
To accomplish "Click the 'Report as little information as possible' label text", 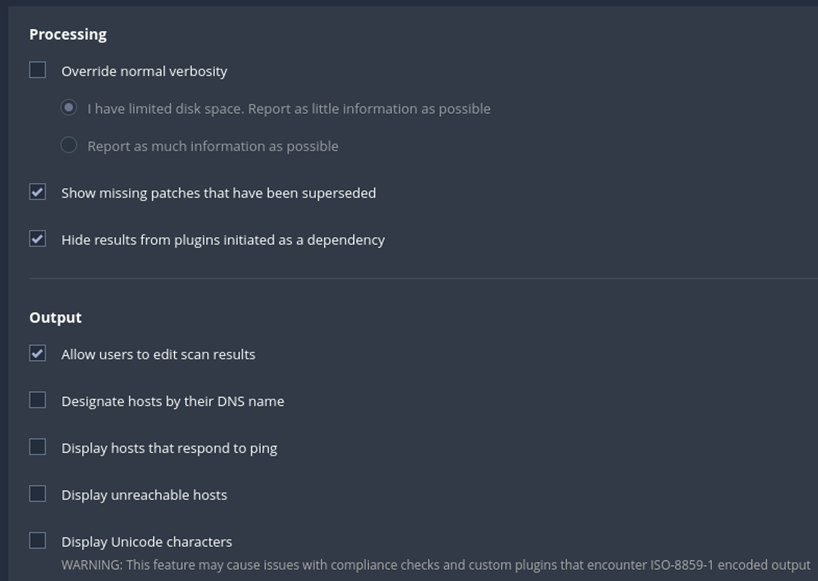I will (369, 109).
